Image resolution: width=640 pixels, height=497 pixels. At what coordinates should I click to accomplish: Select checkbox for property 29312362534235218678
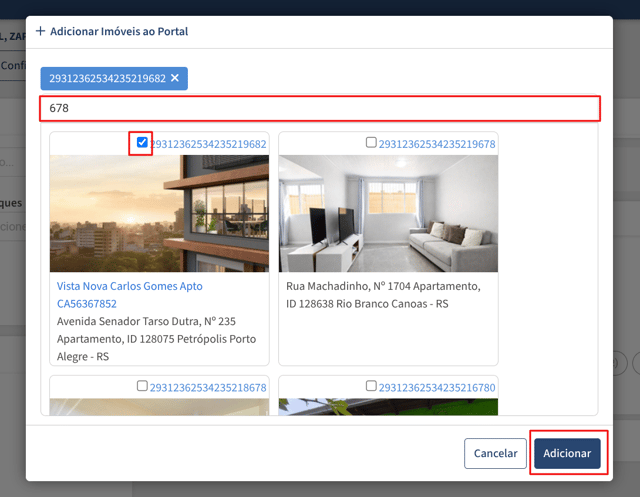(x=142, y=386)
